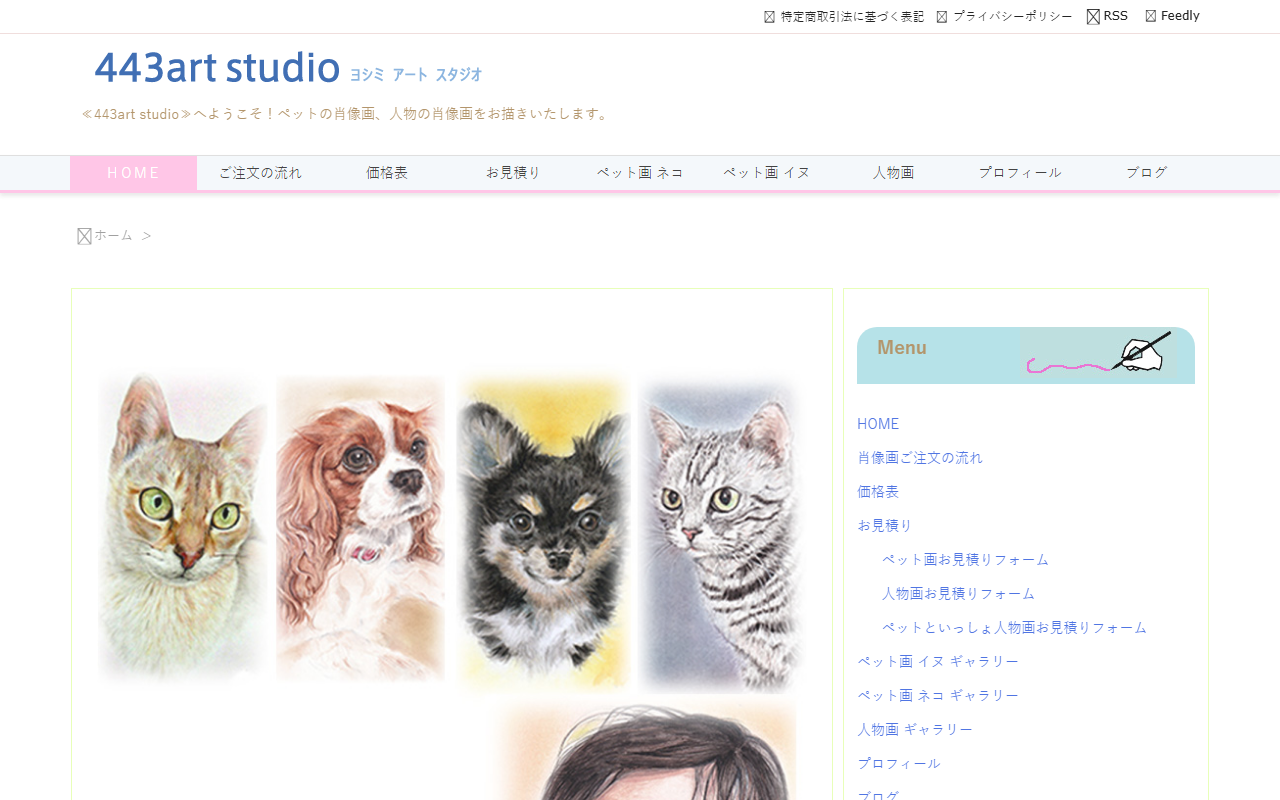Screen dimensions: 1280x800
Task: Click HOME in the sidebar Menu
Action: pyautogui.click(x=878, y=424)
